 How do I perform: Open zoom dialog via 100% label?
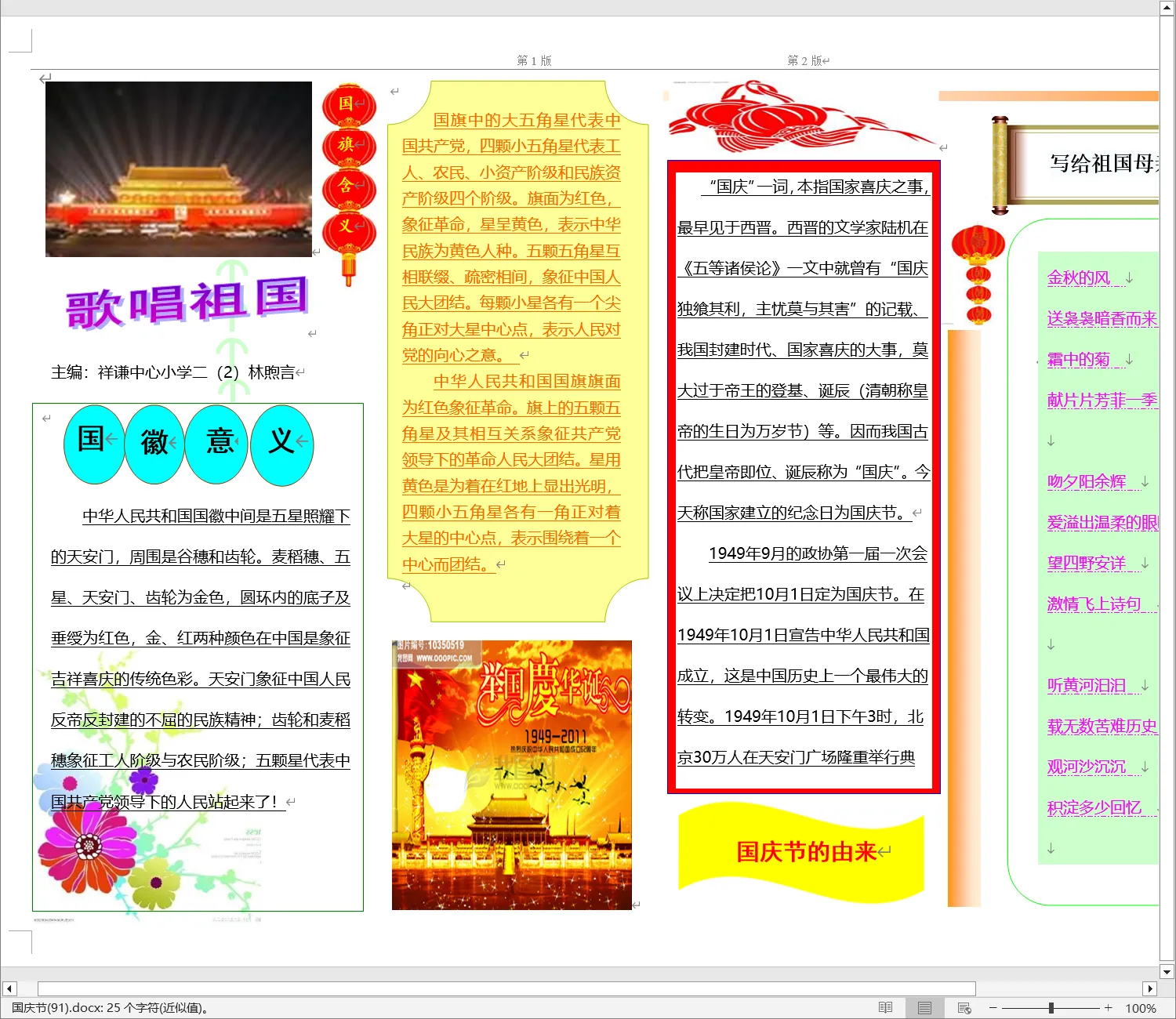[1140, 1008]
